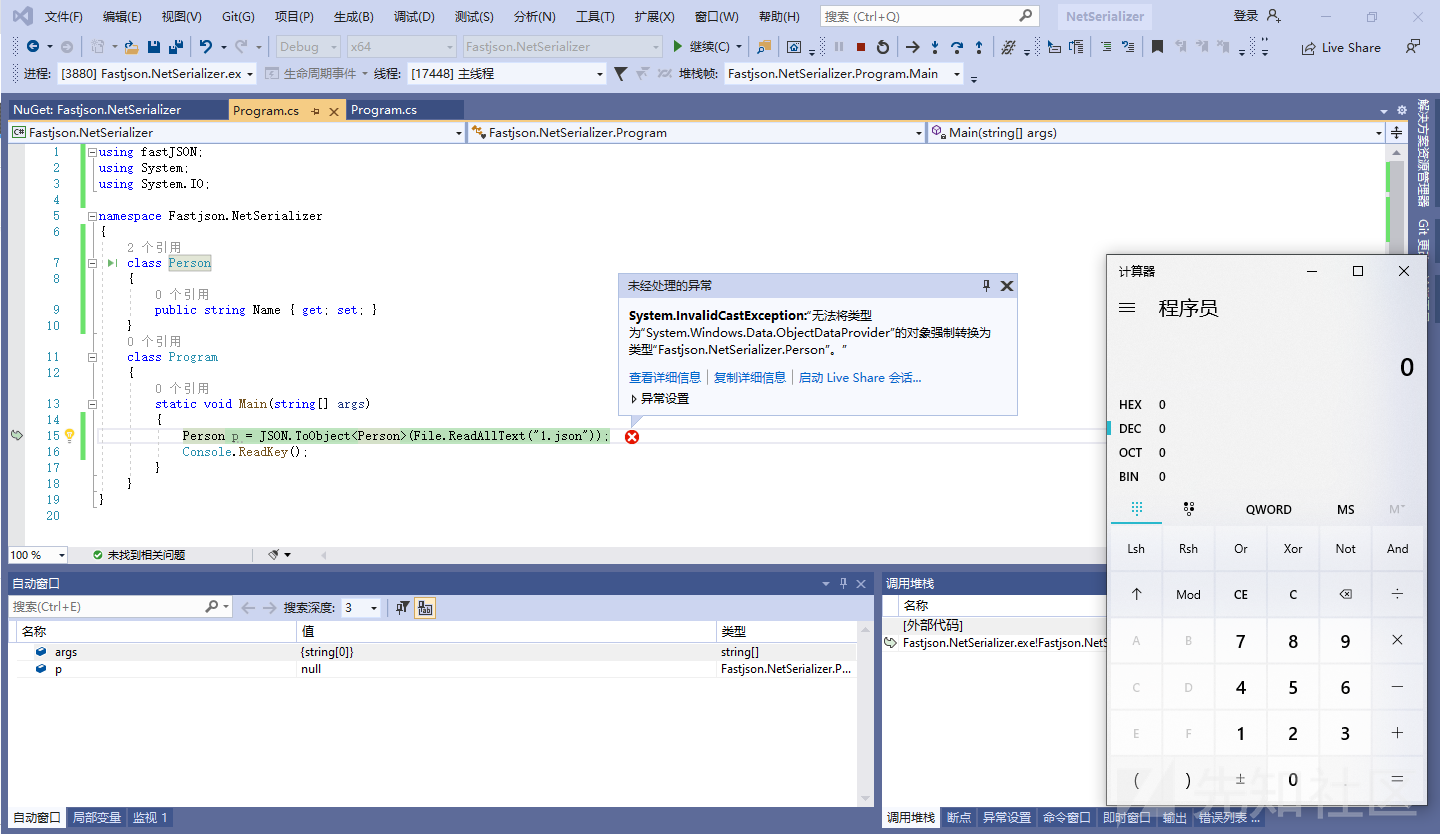
Task: Close the exception popup with X
Action: coord(1007,286)
